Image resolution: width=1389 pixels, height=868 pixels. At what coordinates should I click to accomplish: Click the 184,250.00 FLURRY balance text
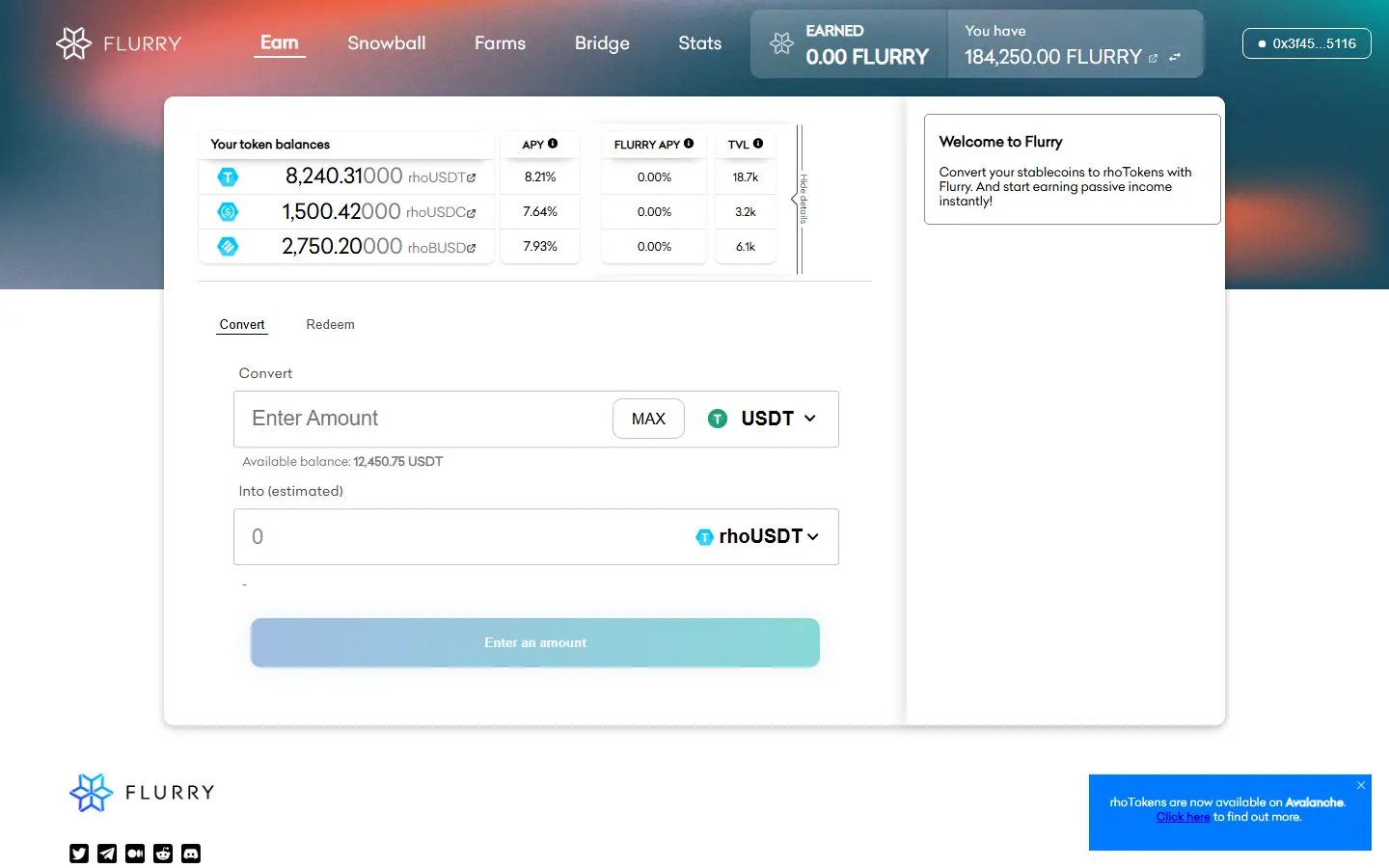(1053, 57)
